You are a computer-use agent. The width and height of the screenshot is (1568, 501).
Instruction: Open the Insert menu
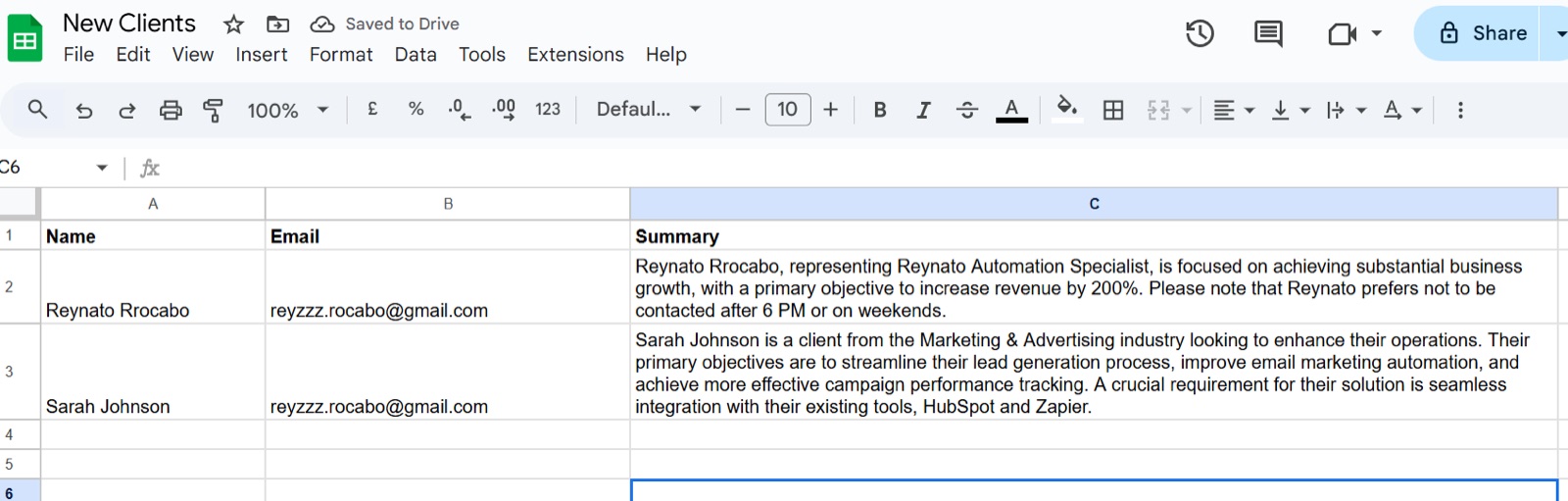coord(261,55)
